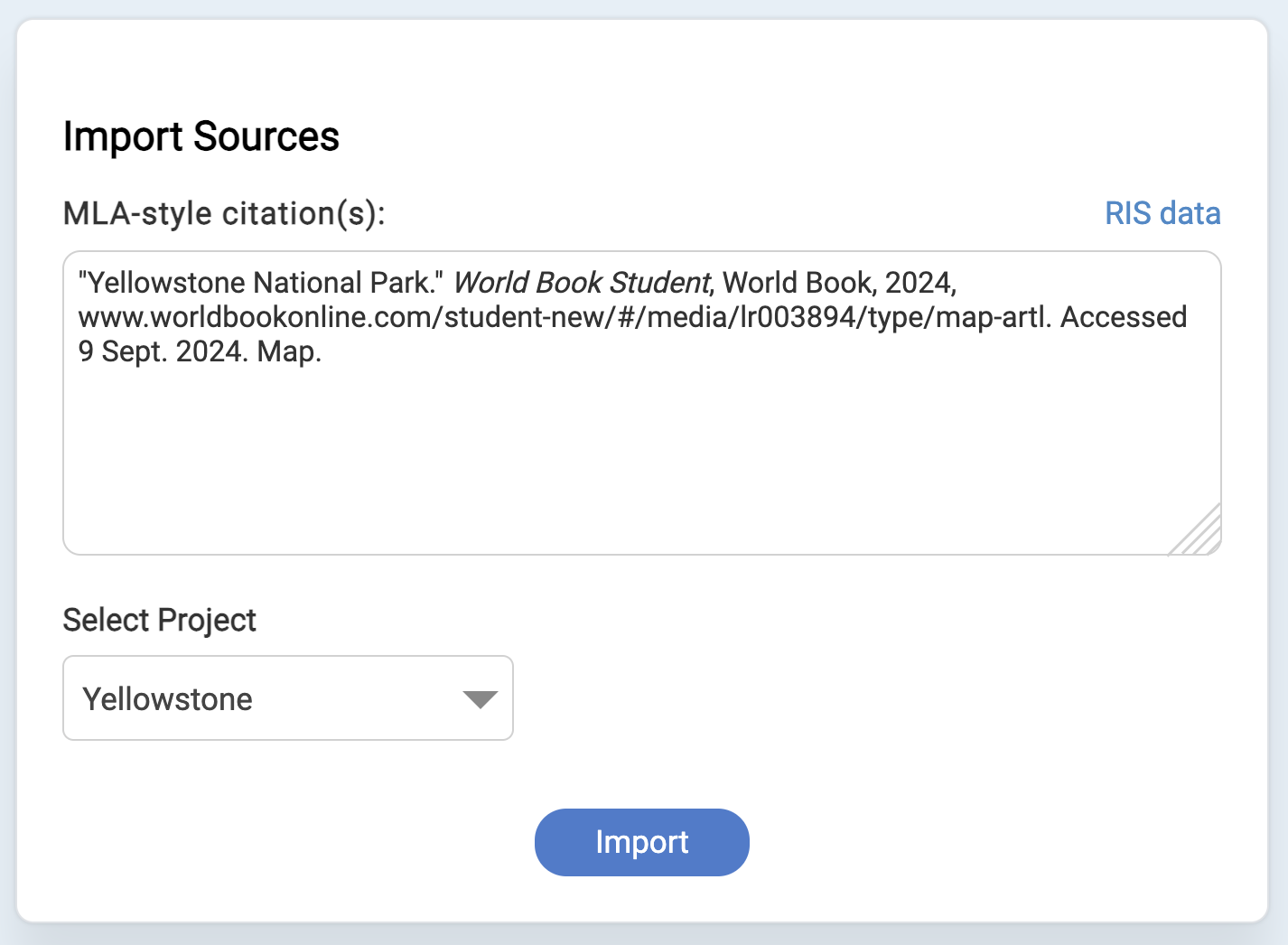The height and width of the screenshot is (945, 1288).
Task: Click the "Import Sources" heading
Action: [x=201, y=136]
